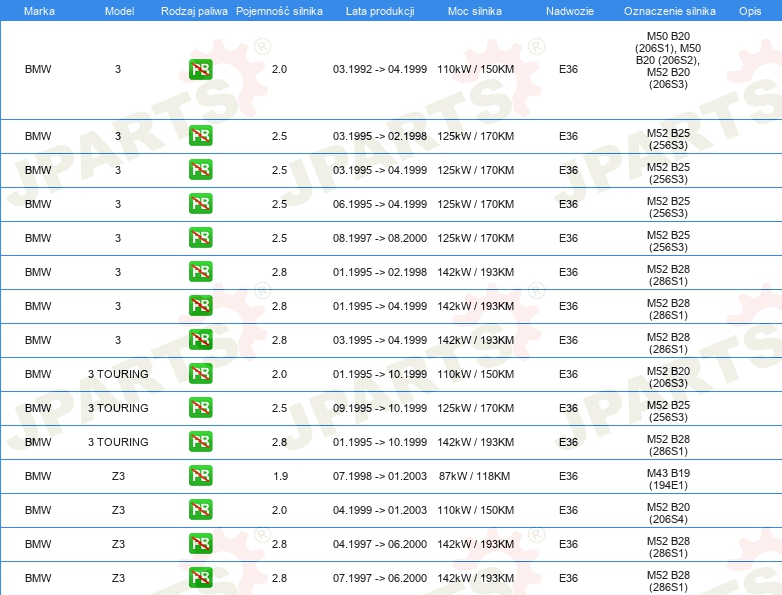This screenshot has height=595, width=782.
Task: Click the Opis column header
Action: tap(749, 10)
